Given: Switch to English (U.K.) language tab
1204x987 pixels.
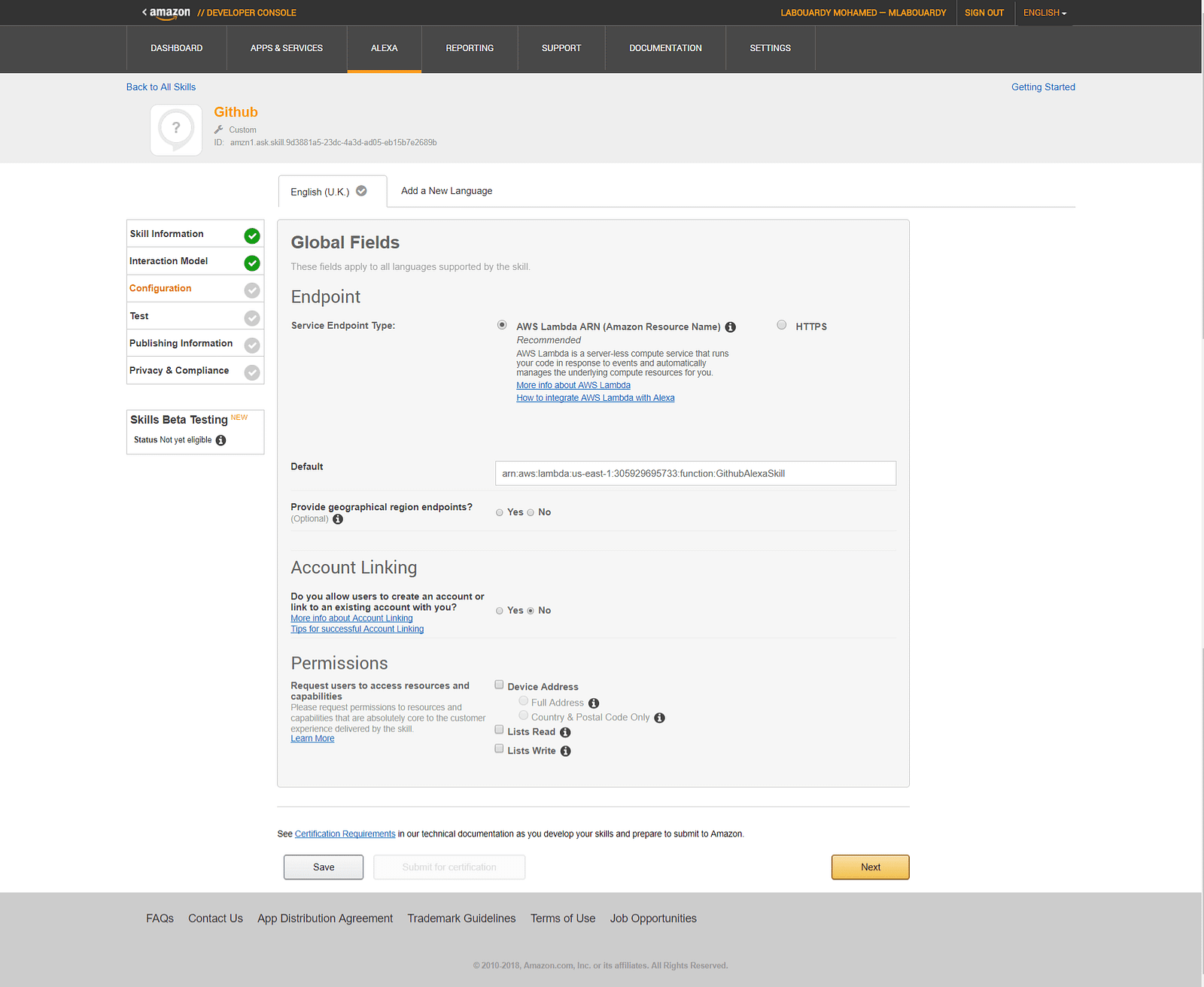Looking at the screenshot, I should (333, 192).
